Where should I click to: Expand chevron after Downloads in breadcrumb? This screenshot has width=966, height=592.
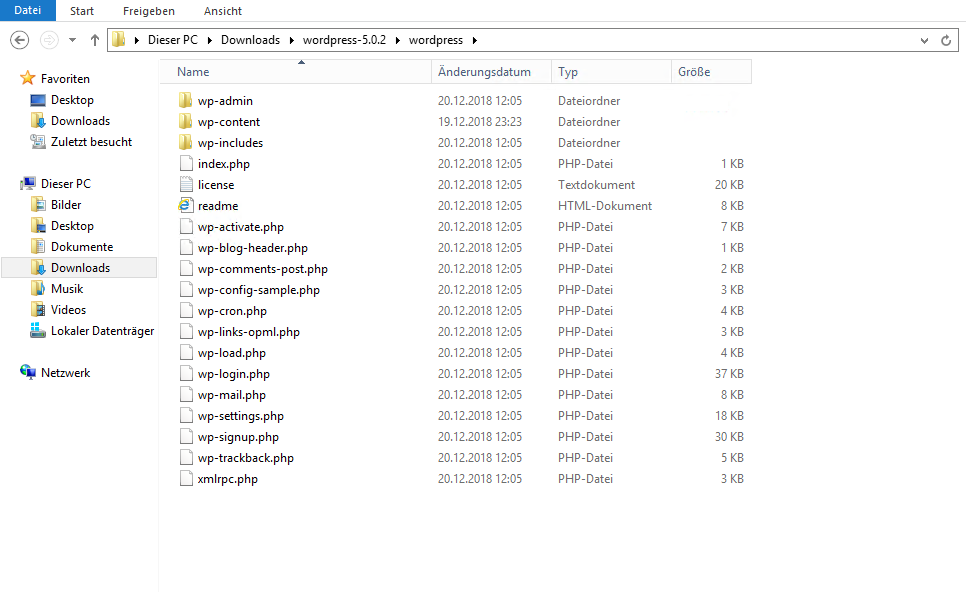tap(291, 40)
